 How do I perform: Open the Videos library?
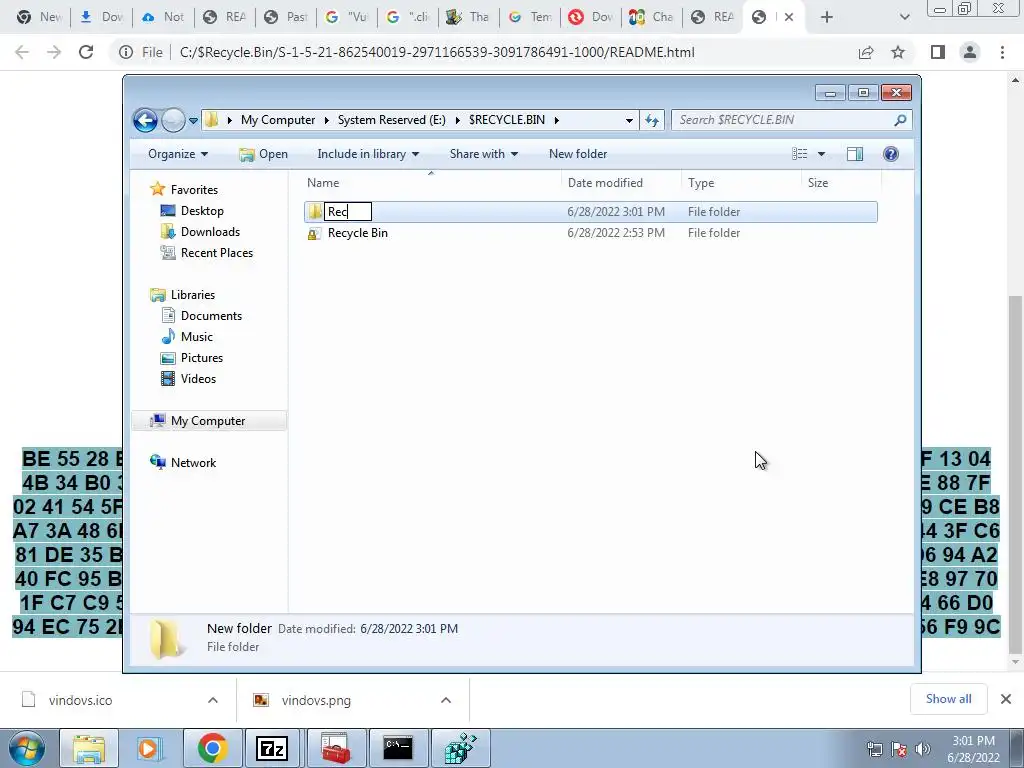pos(198,379)
